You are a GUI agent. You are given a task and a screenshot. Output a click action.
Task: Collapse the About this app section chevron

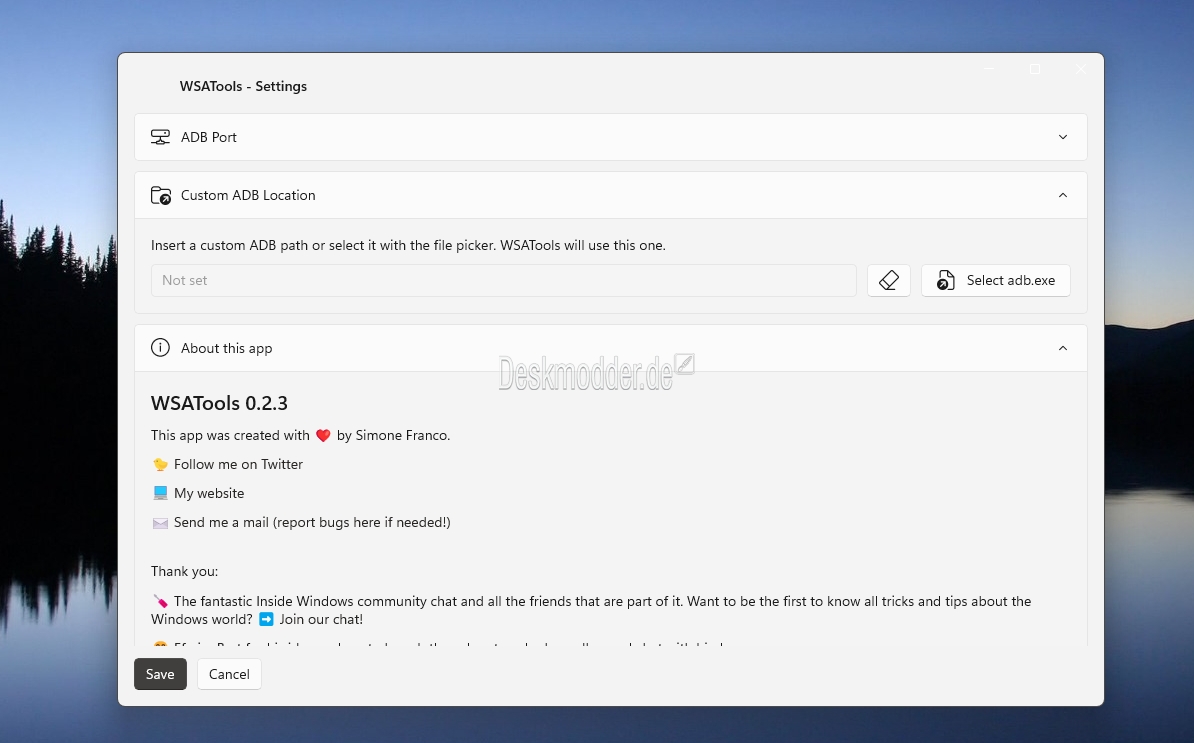pos(1063,348)
